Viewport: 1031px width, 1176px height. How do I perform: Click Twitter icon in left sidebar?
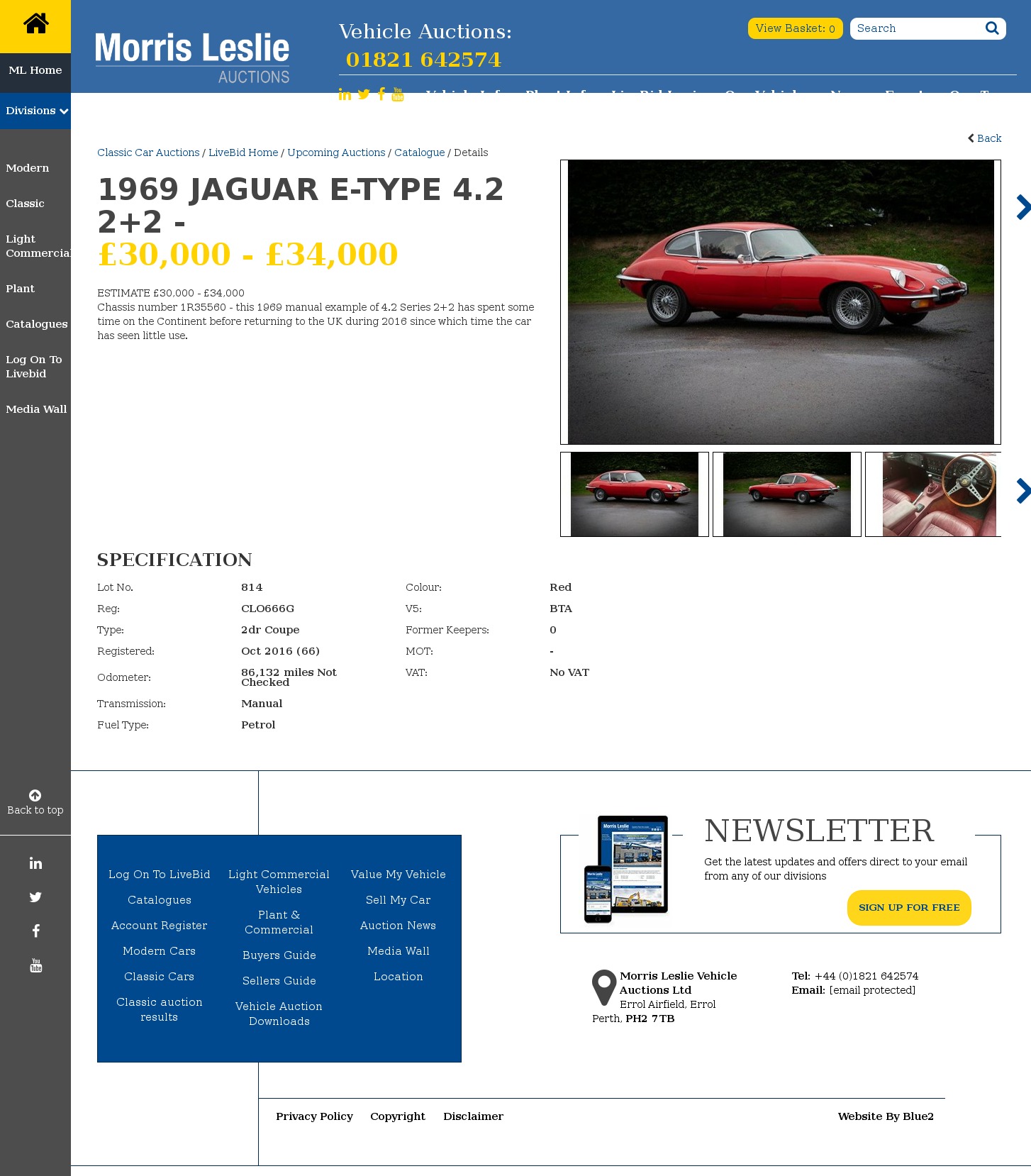(x=35, y=897)
